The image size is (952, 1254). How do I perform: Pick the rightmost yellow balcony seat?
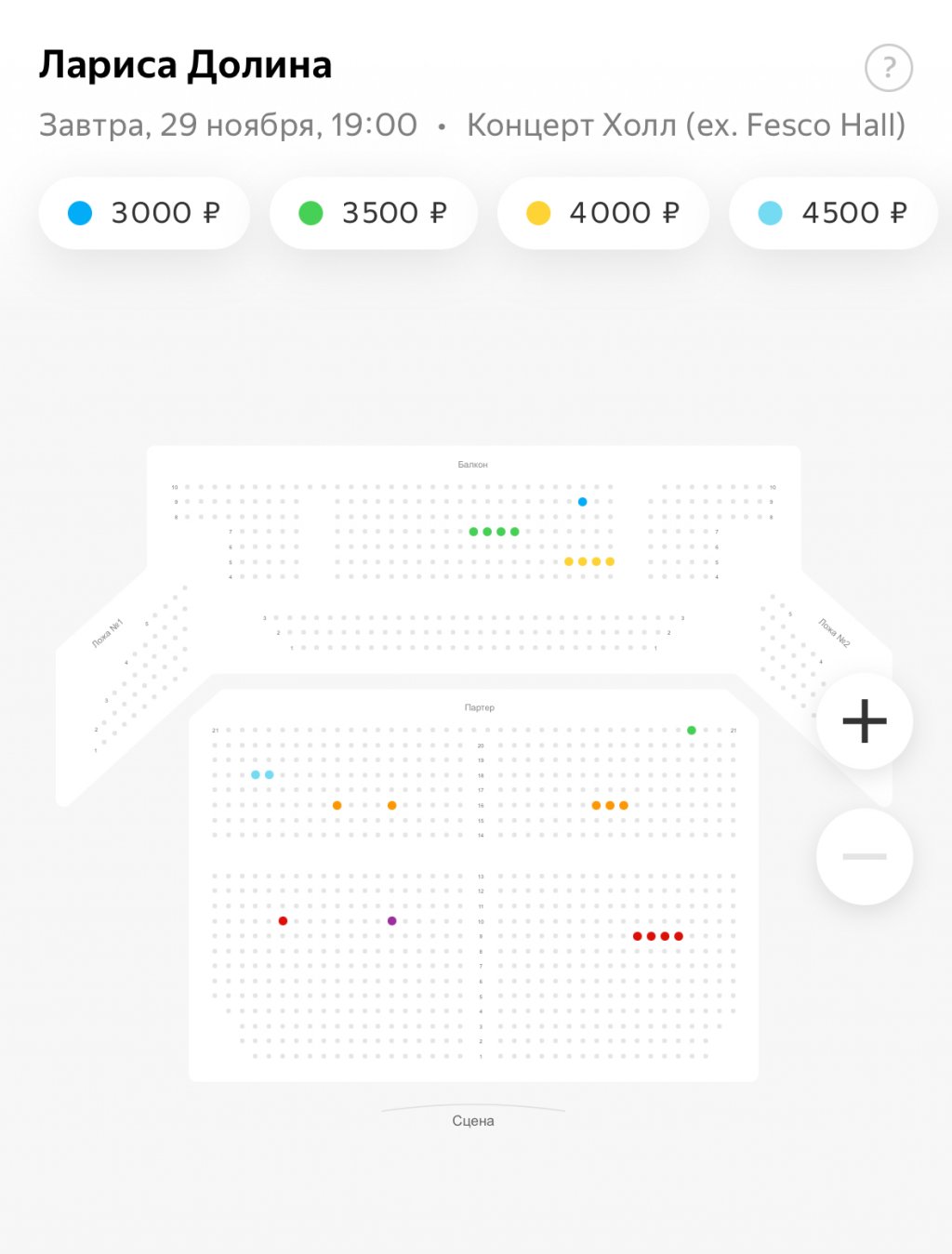pos(610,561)
